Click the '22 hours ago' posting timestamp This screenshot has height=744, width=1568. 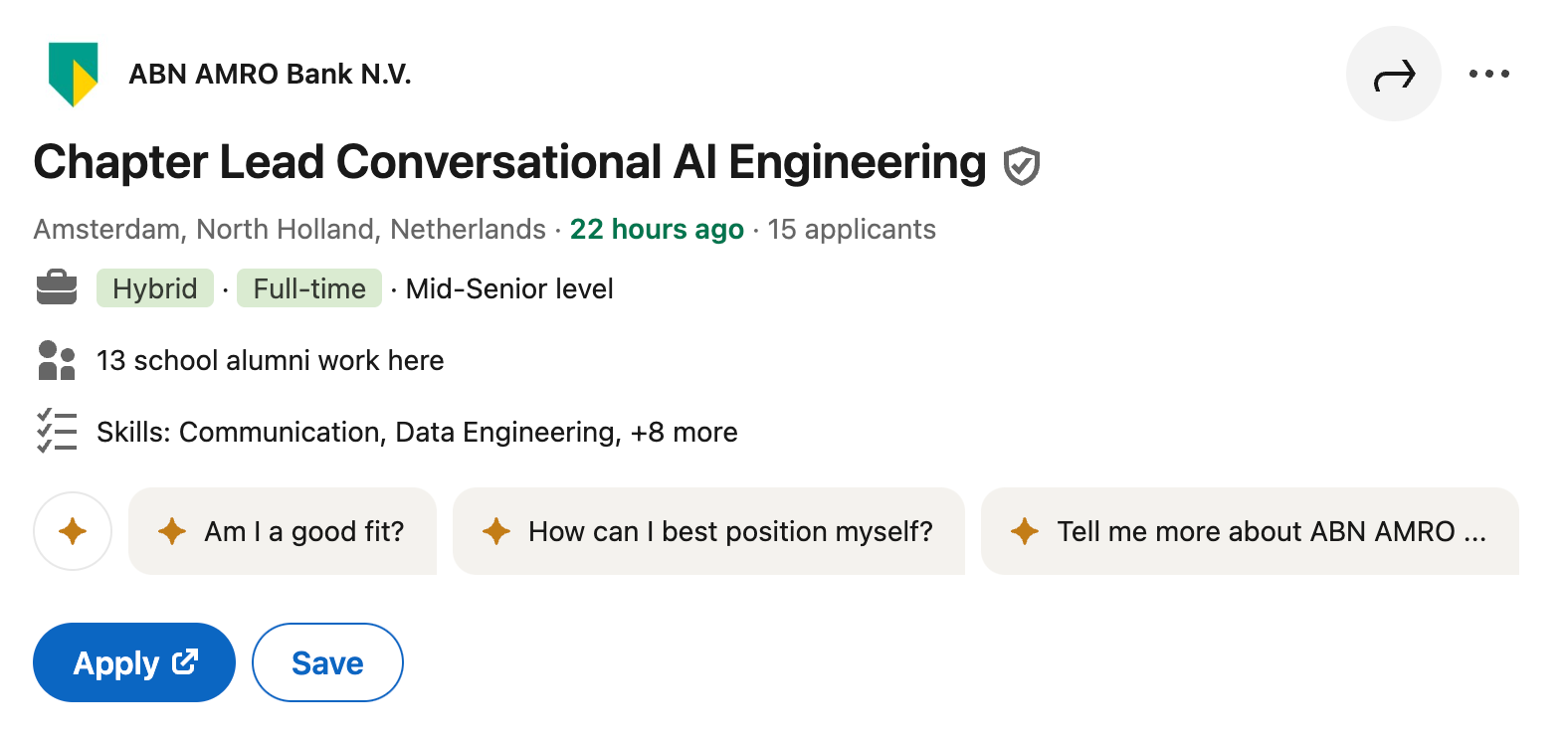coord(656,229)
